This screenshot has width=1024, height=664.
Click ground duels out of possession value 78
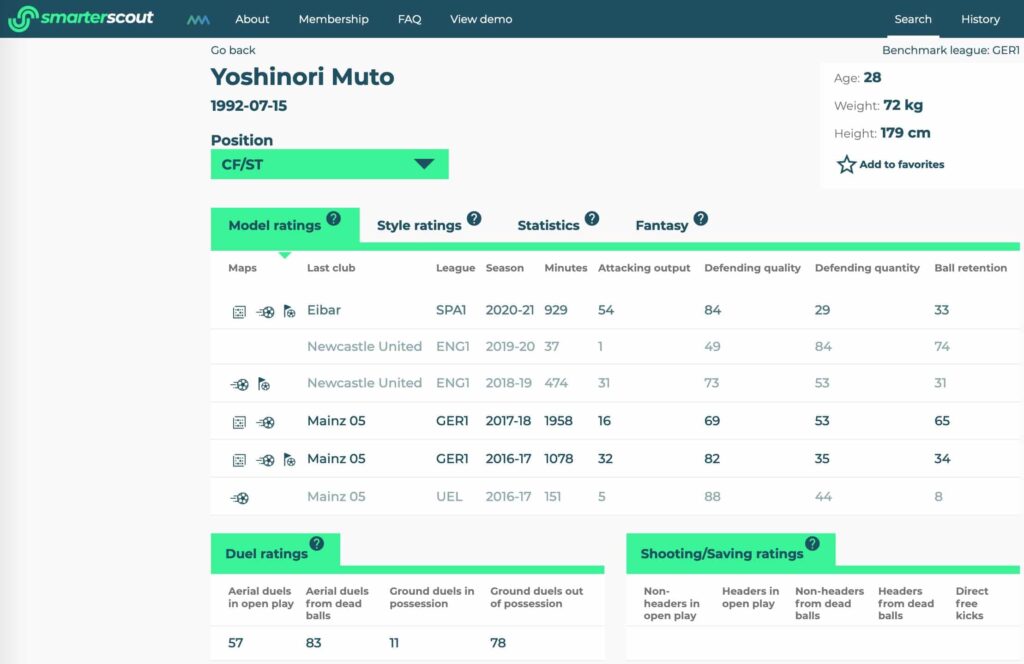point(498,643)
